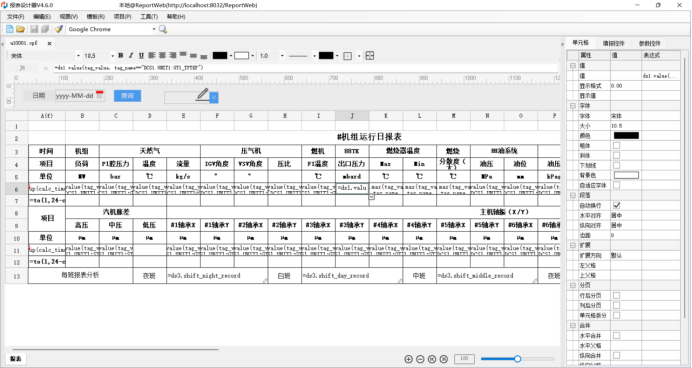692x368 pixels.
Task: Align cell text right icon
Action: [x=173, y=55]
